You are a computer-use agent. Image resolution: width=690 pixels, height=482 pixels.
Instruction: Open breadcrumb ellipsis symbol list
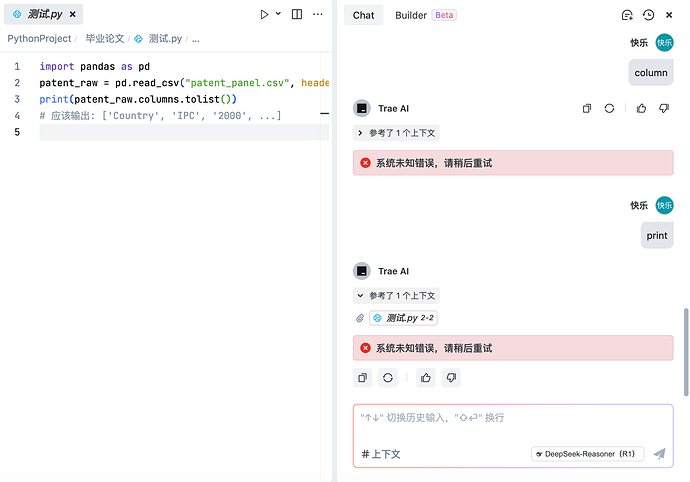pos(196,39)
